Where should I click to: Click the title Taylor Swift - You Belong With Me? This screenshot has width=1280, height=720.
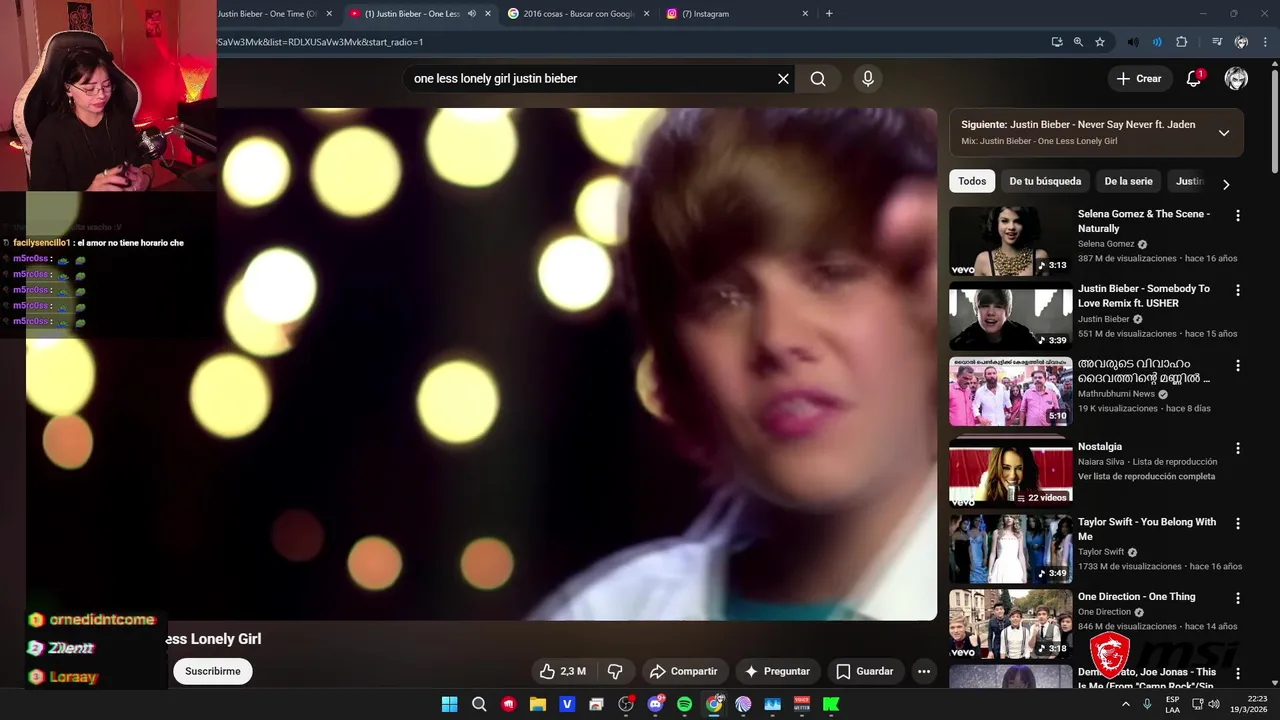pyautogui.click(x=1147, y=529)
